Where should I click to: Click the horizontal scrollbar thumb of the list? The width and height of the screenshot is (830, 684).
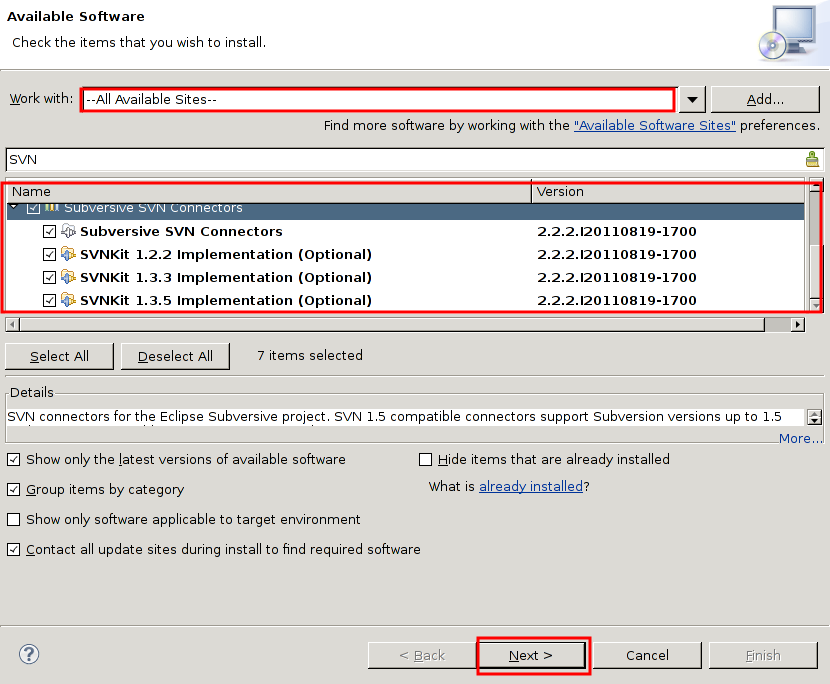pyautogui.click(x=392, y=325)
